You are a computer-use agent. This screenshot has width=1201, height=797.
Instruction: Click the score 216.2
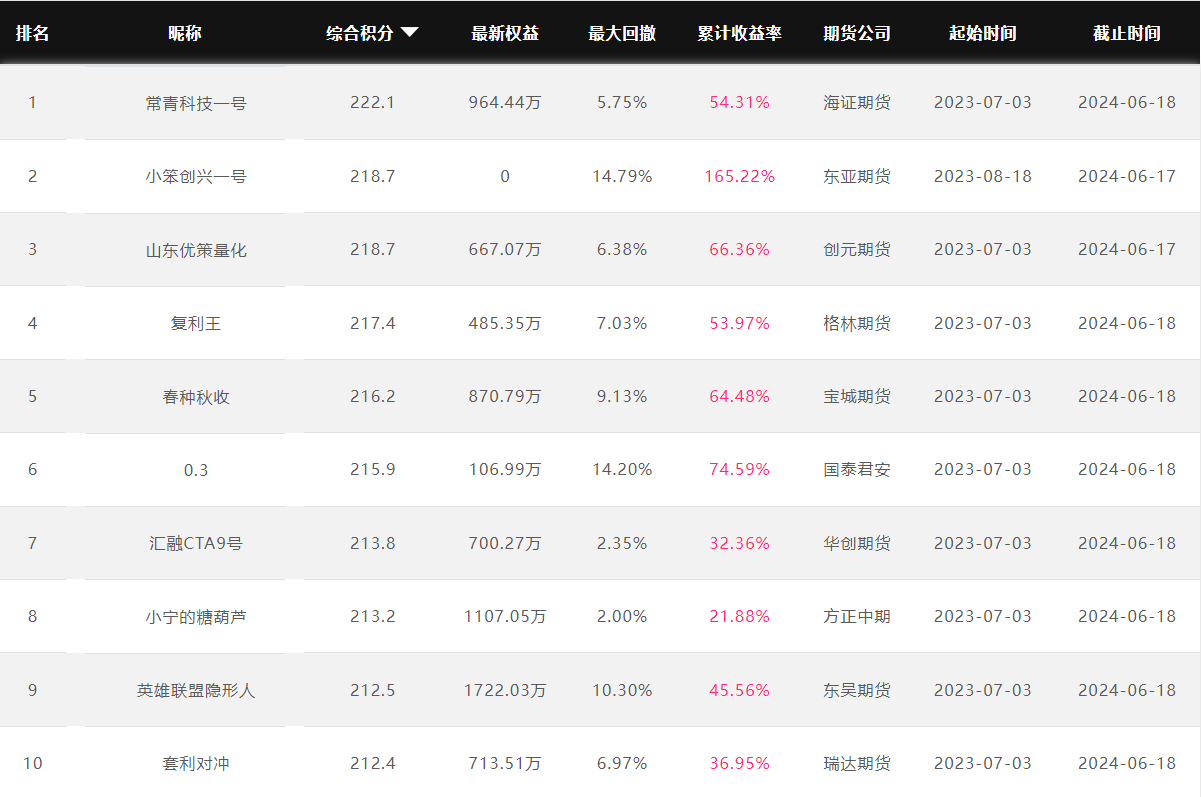[x=373, y=397]
